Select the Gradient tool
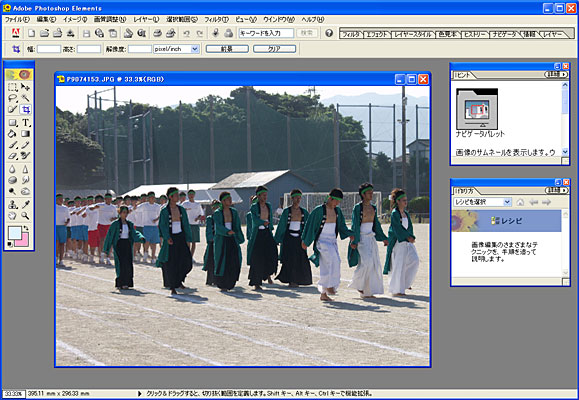 point(25,134)
